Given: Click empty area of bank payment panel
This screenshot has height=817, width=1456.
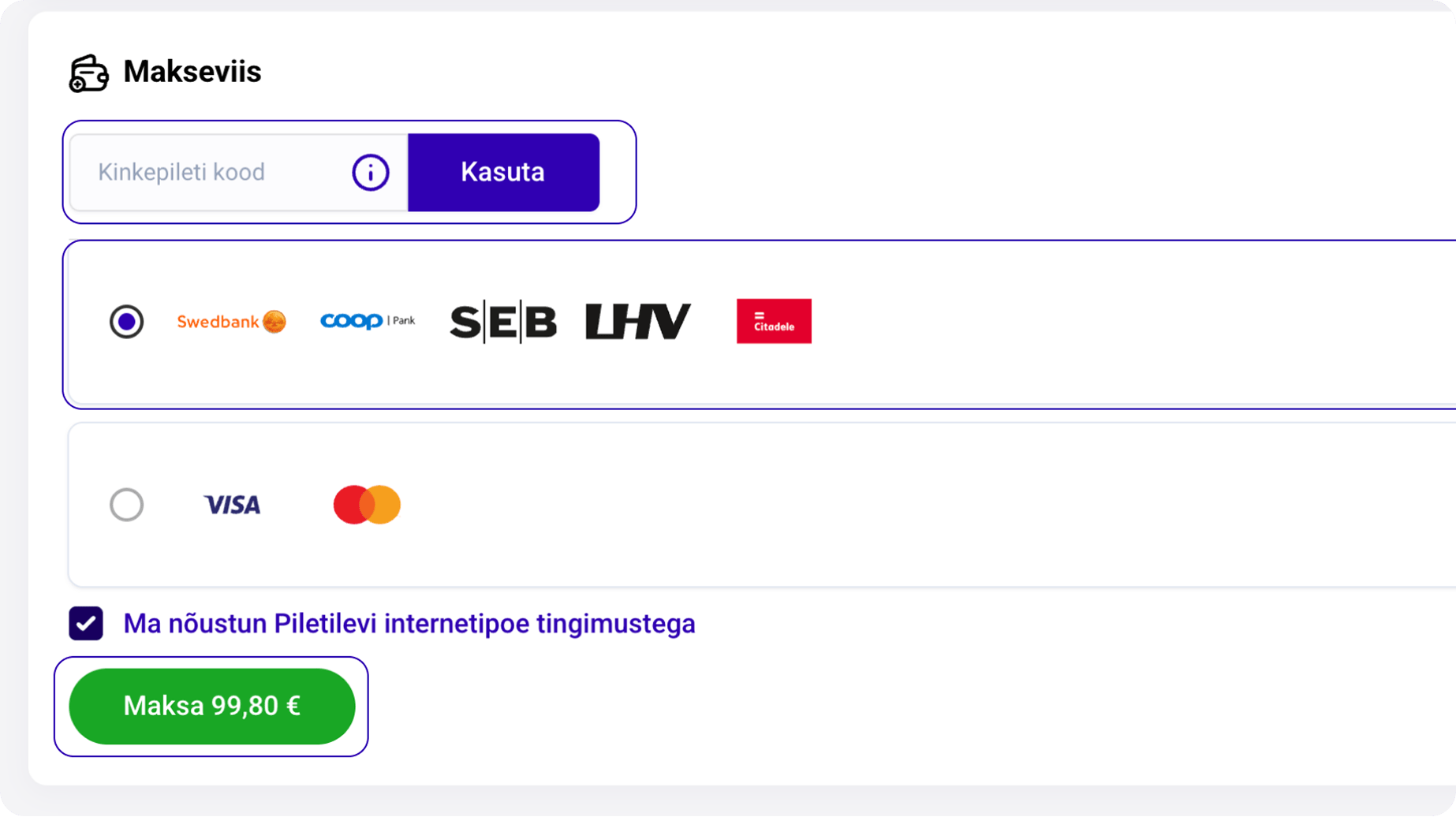Looking at the screenshot, I should [1104, 323].
